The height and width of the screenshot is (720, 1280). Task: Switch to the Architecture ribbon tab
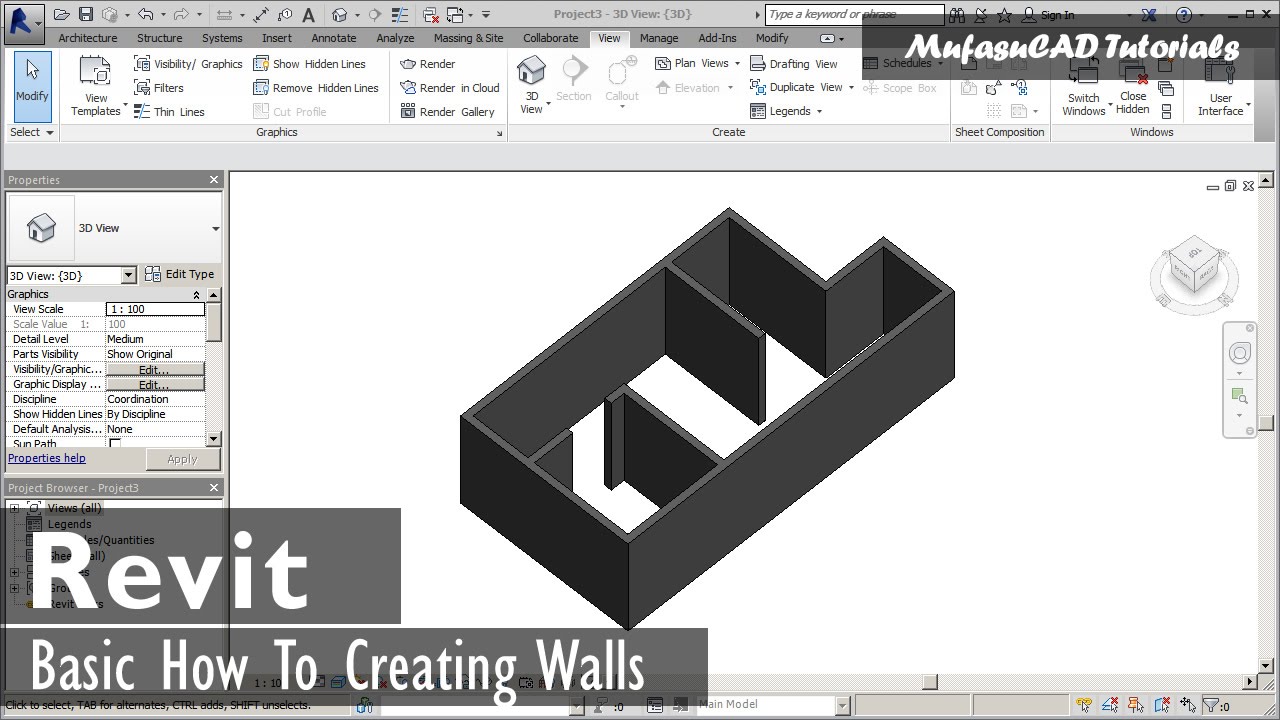(88, 38)
